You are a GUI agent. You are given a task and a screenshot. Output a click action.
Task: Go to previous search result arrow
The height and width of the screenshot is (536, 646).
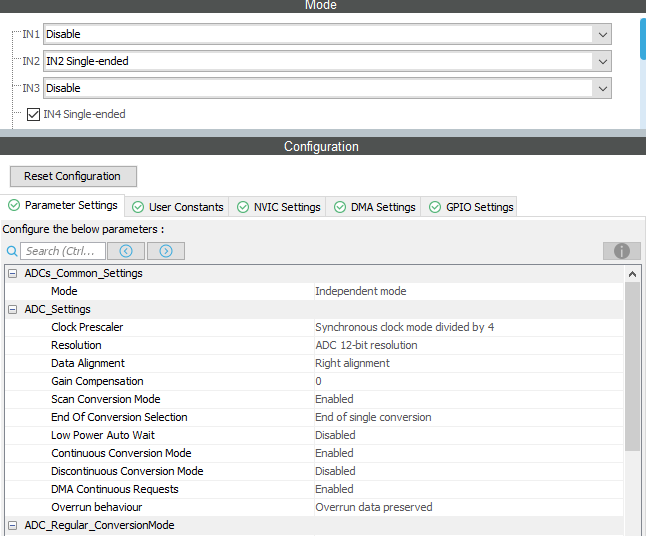(x=126, y=251)
